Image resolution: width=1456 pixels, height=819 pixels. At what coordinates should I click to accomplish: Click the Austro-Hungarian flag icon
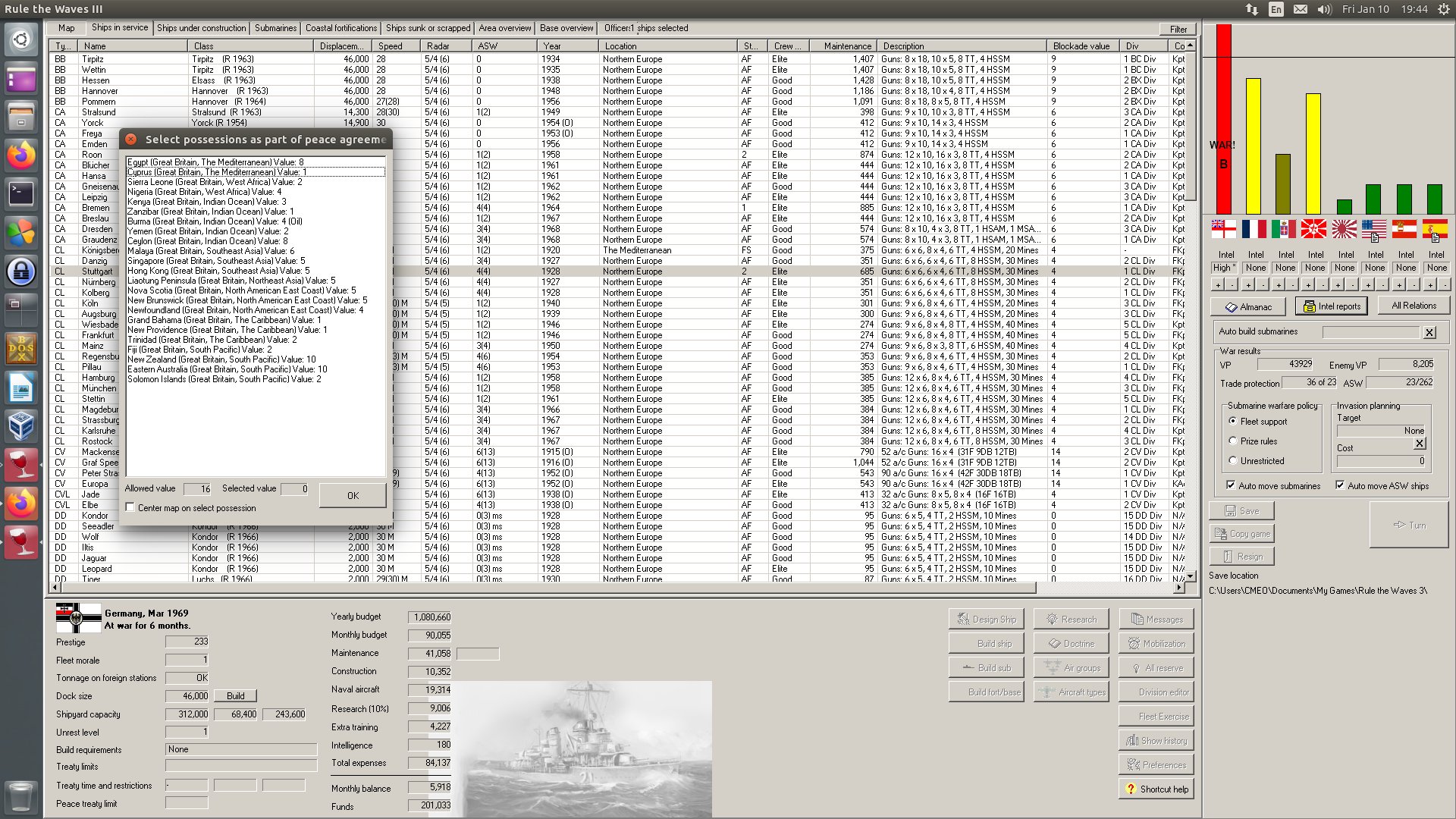click(x=1404, y=228)
